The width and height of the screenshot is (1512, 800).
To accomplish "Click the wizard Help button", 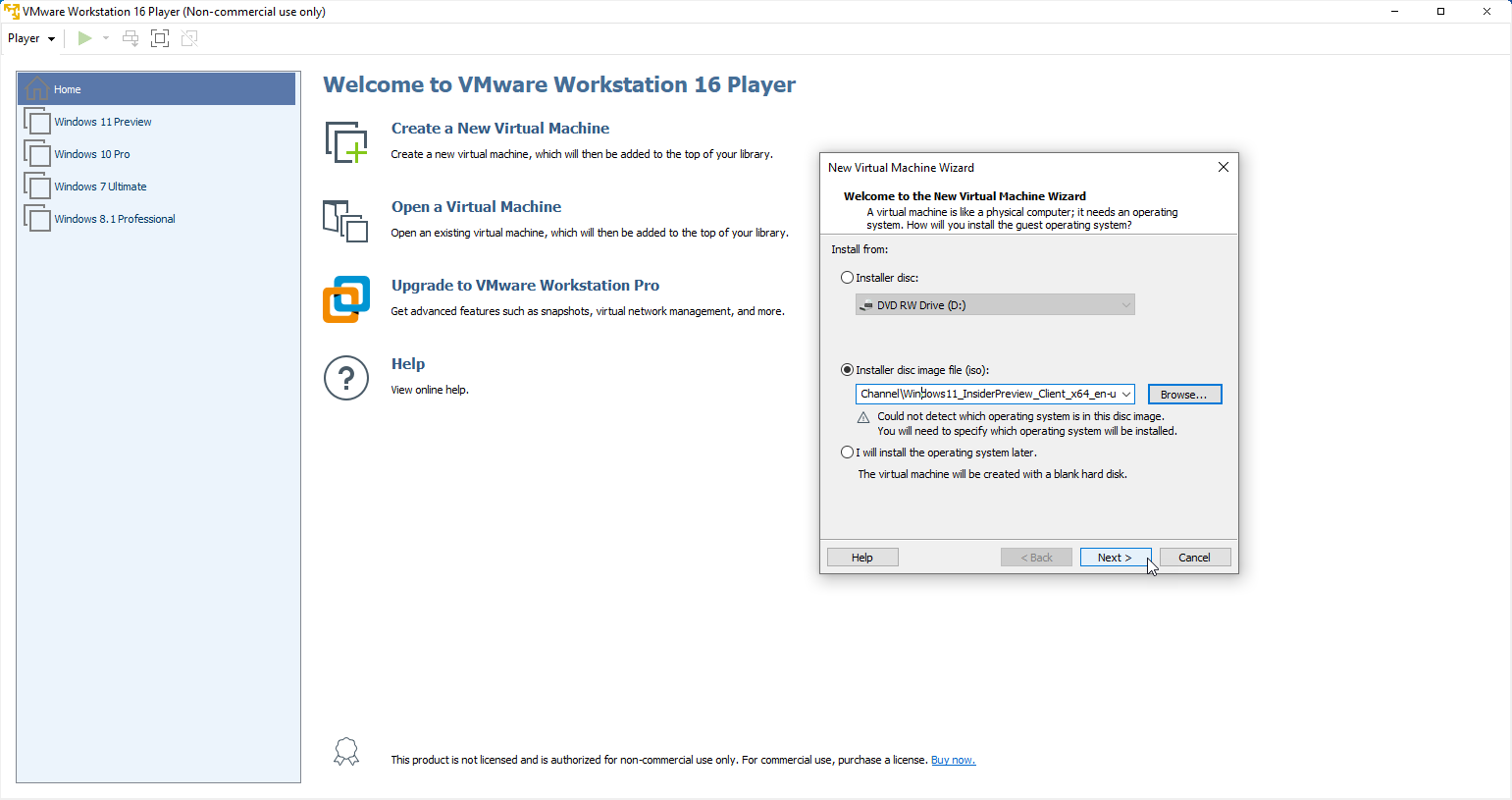I will coord(862,558).
